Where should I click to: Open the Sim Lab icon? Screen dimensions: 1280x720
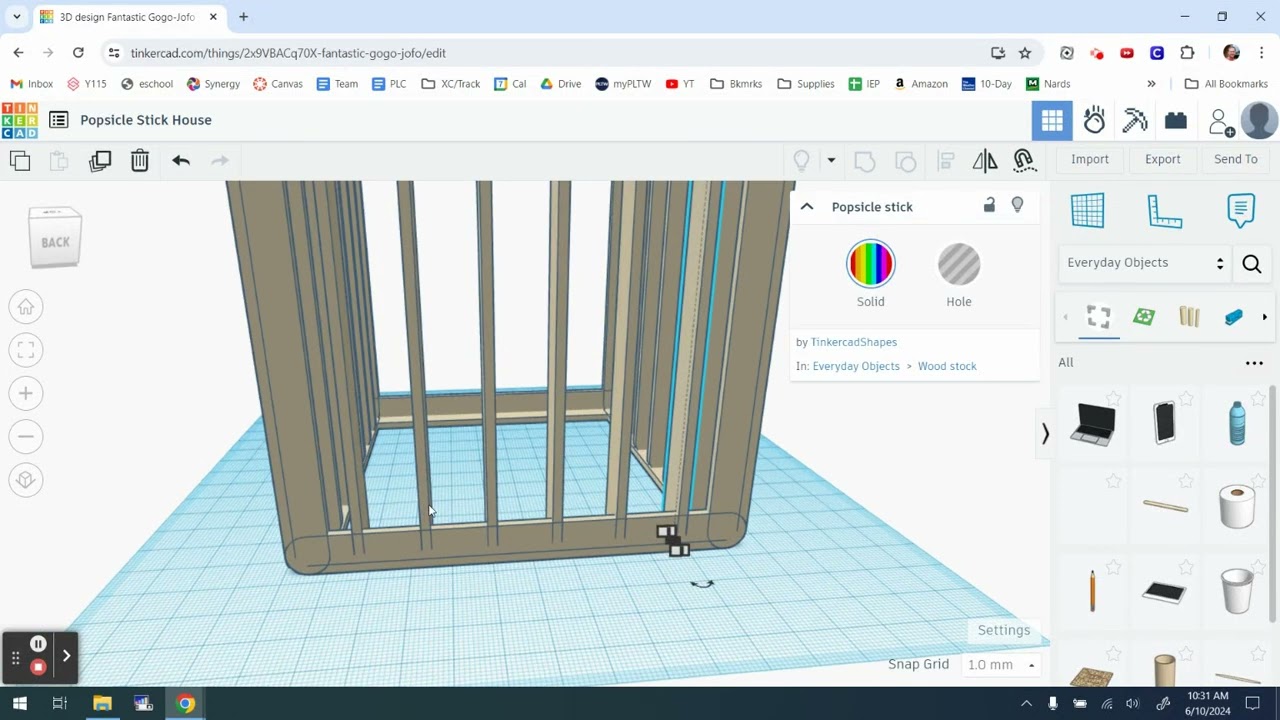click(1095, 121)
